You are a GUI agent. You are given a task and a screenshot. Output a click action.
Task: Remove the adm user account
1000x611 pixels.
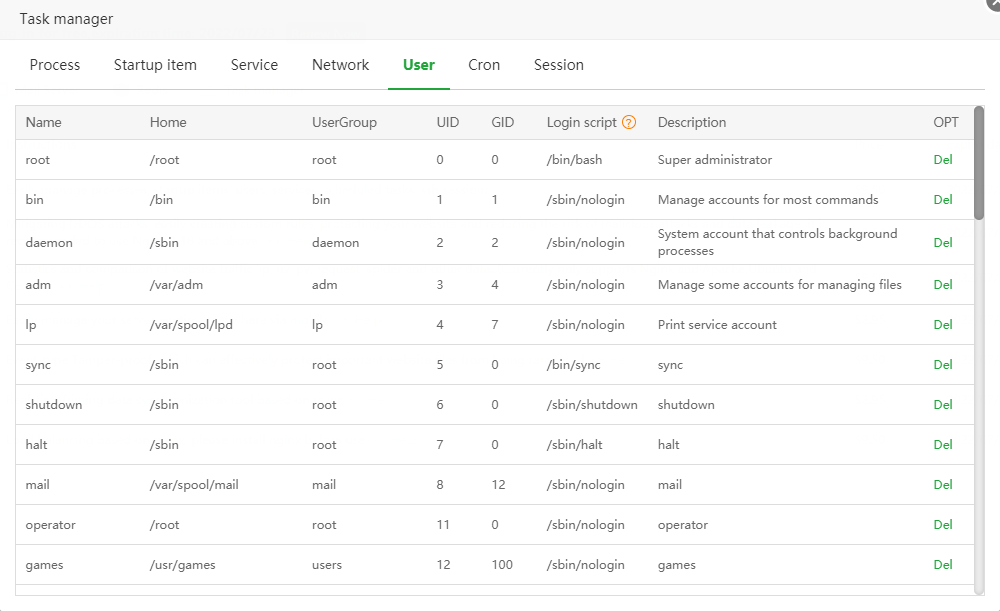[942, 285]
